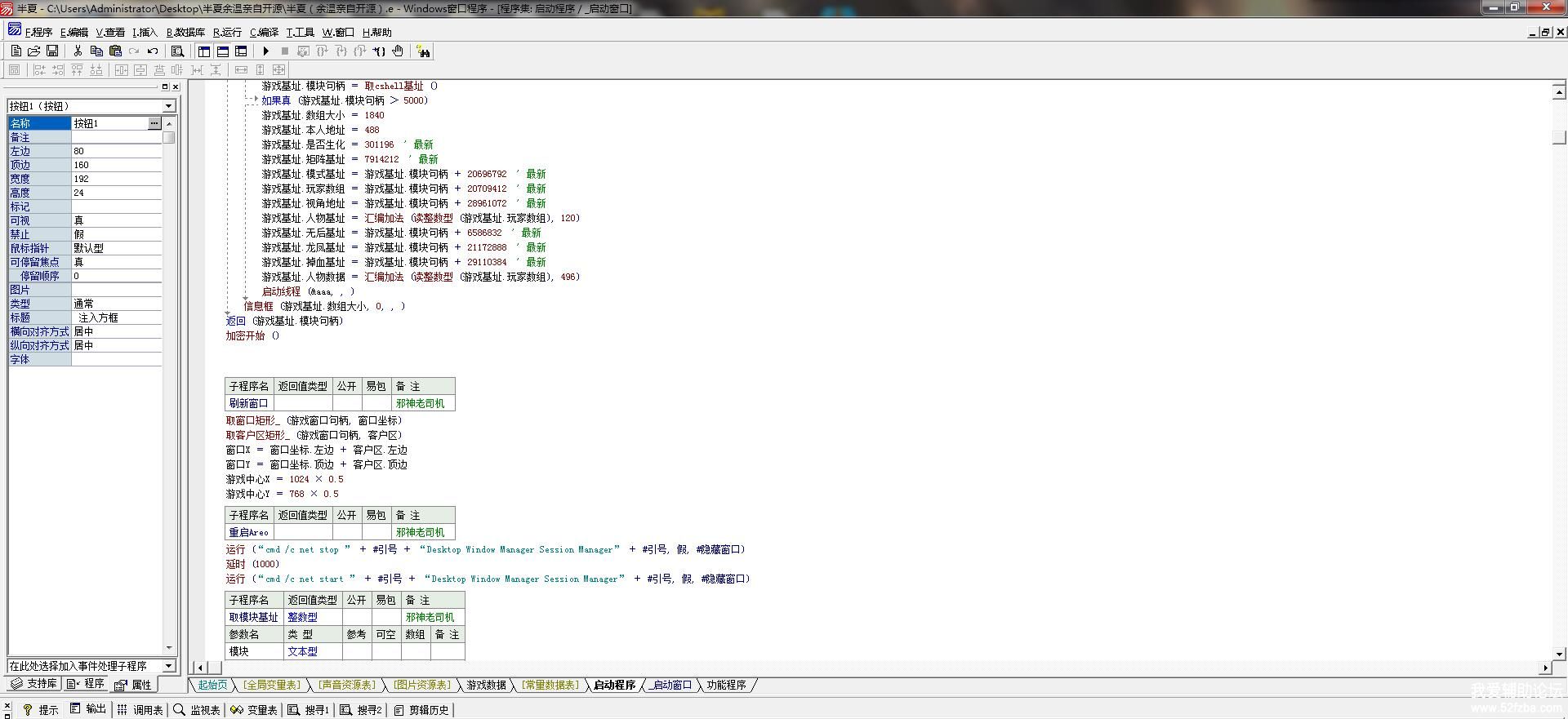Click the same-height sizing icon
Viewport: 1568px width, 719px height.
pyautogui.click(x=261, y=70)
